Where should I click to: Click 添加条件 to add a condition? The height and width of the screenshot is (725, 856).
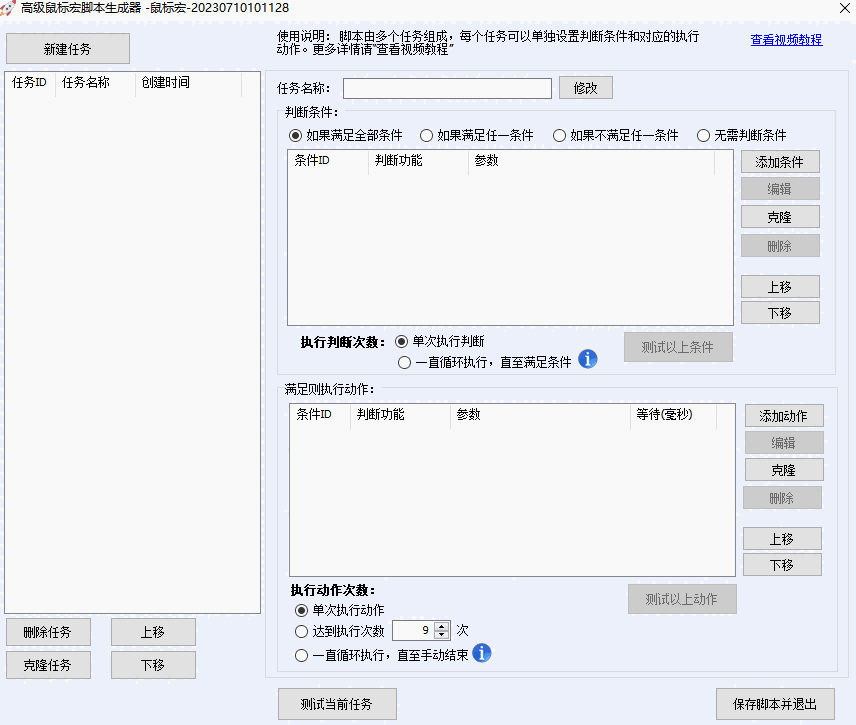780,161
